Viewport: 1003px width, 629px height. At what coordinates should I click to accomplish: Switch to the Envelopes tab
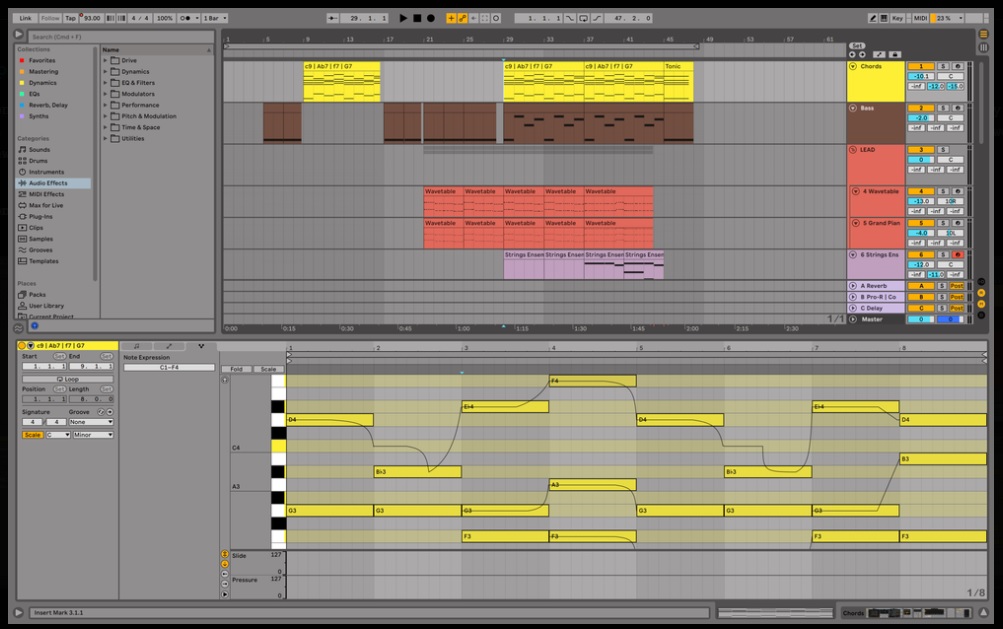pos(169,346)
